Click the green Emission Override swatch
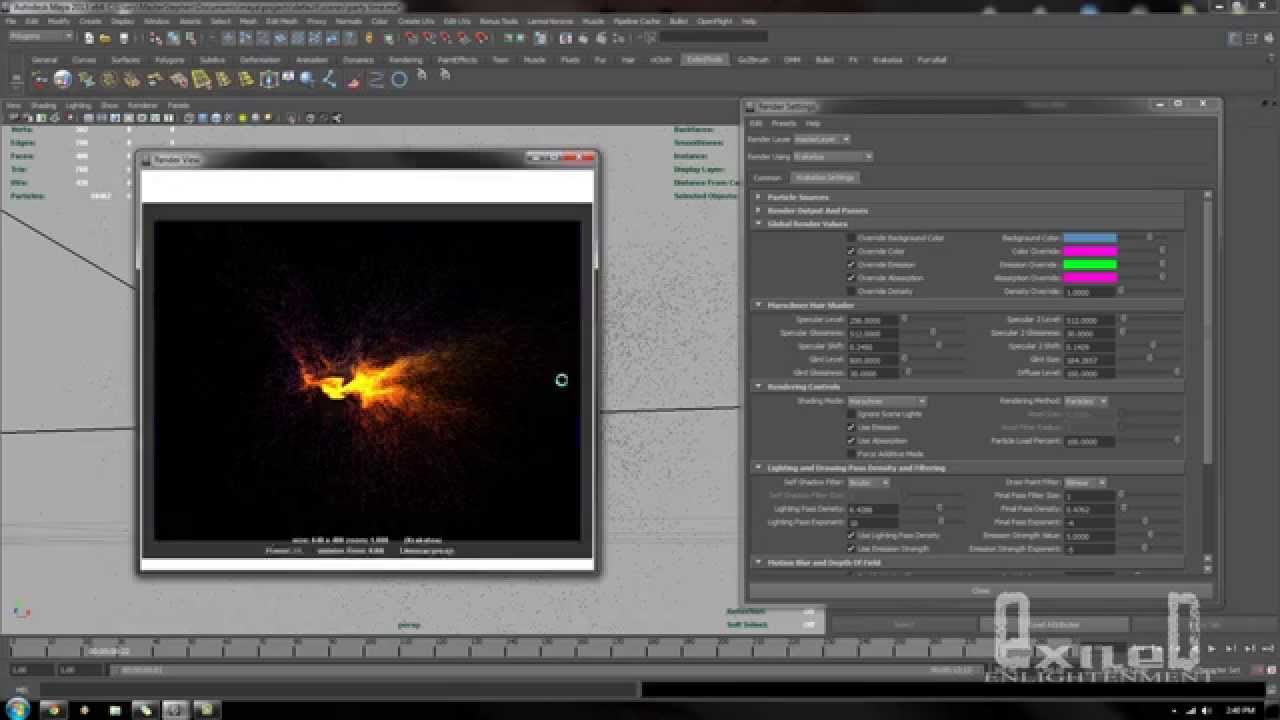The height and width of the screenshot is (720, 1280). (1090, 264)
